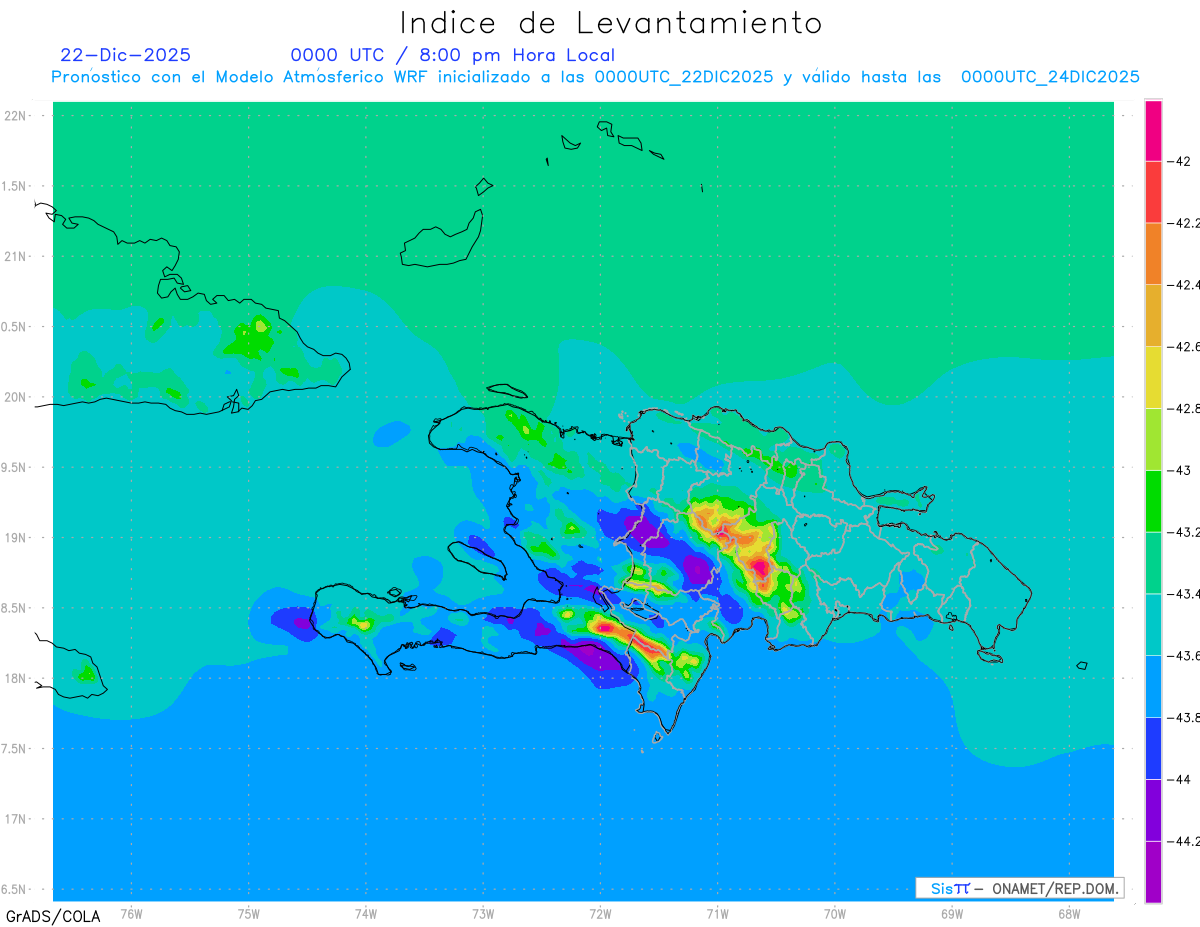Click the purple swatch below -44.2
This screenshot has width=1200, height=927.
[1153, 872]
